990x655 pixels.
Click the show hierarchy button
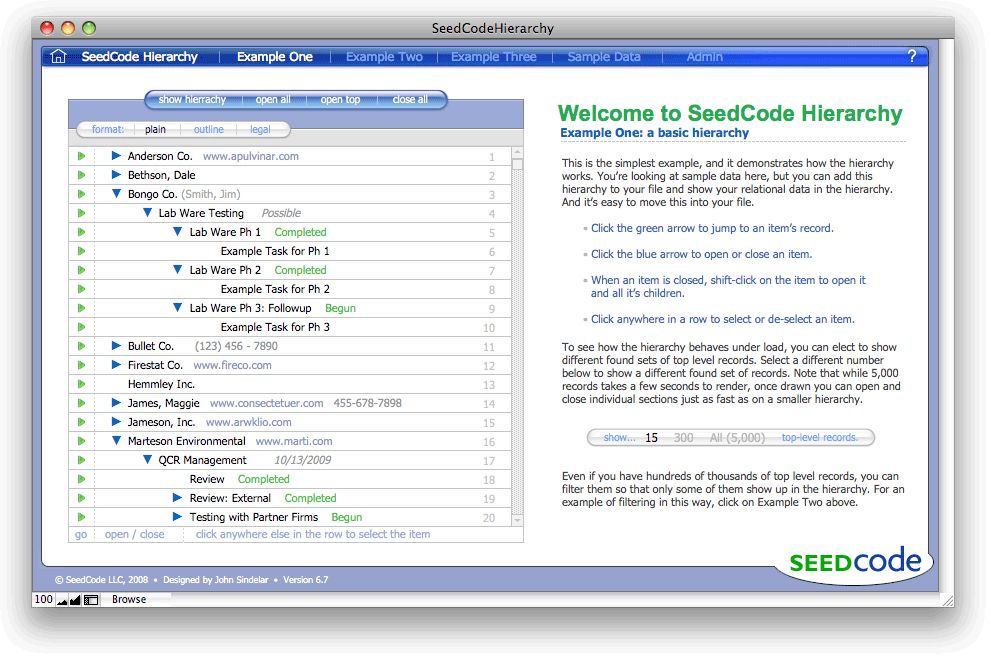[192, 100]
